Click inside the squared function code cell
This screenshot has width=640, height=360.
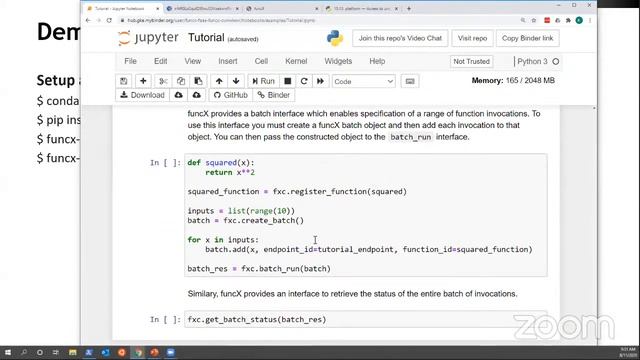point(365,216)
